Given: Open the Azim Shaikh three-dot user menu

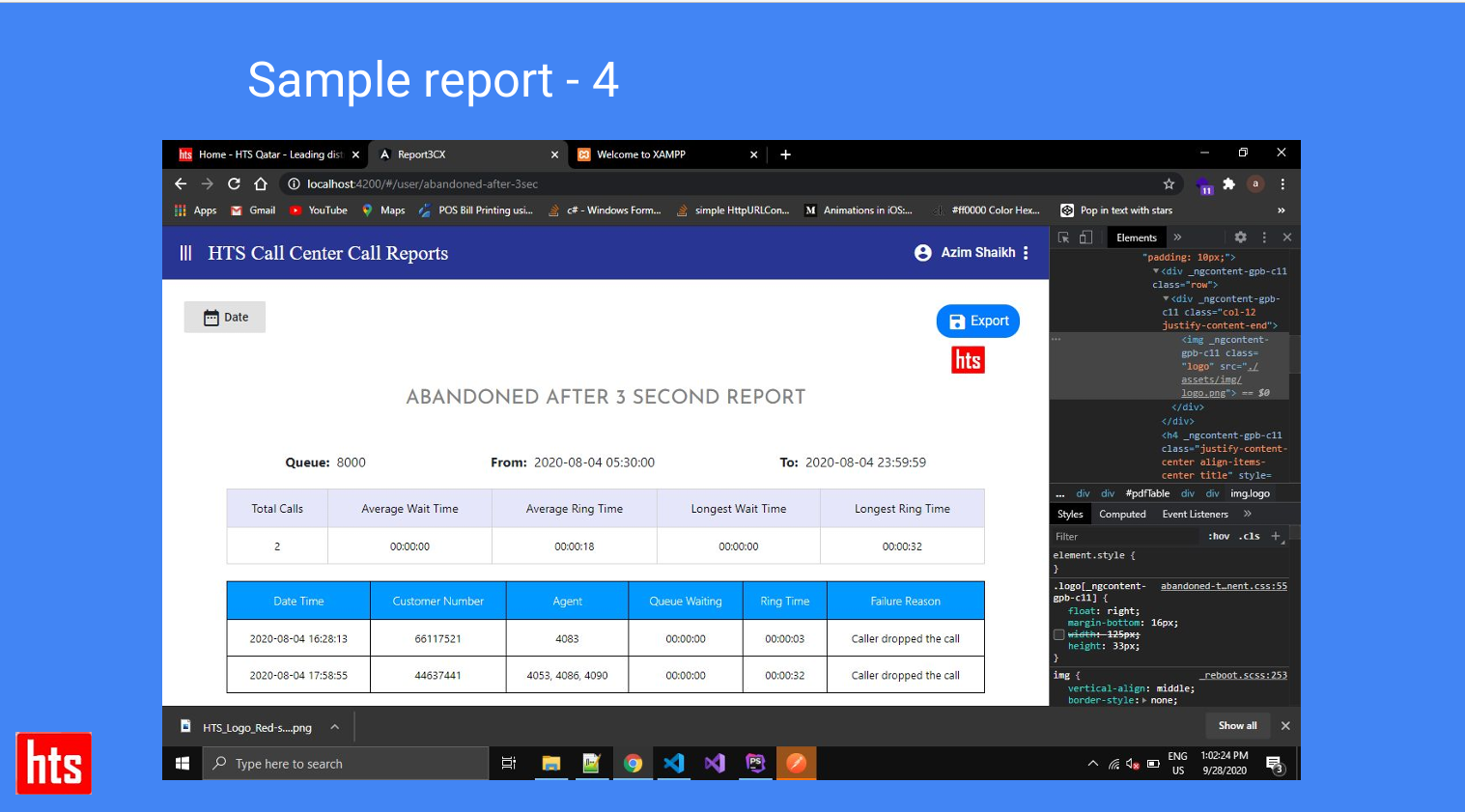Looking at the screenshot, I should click(x=1026, y=253).
